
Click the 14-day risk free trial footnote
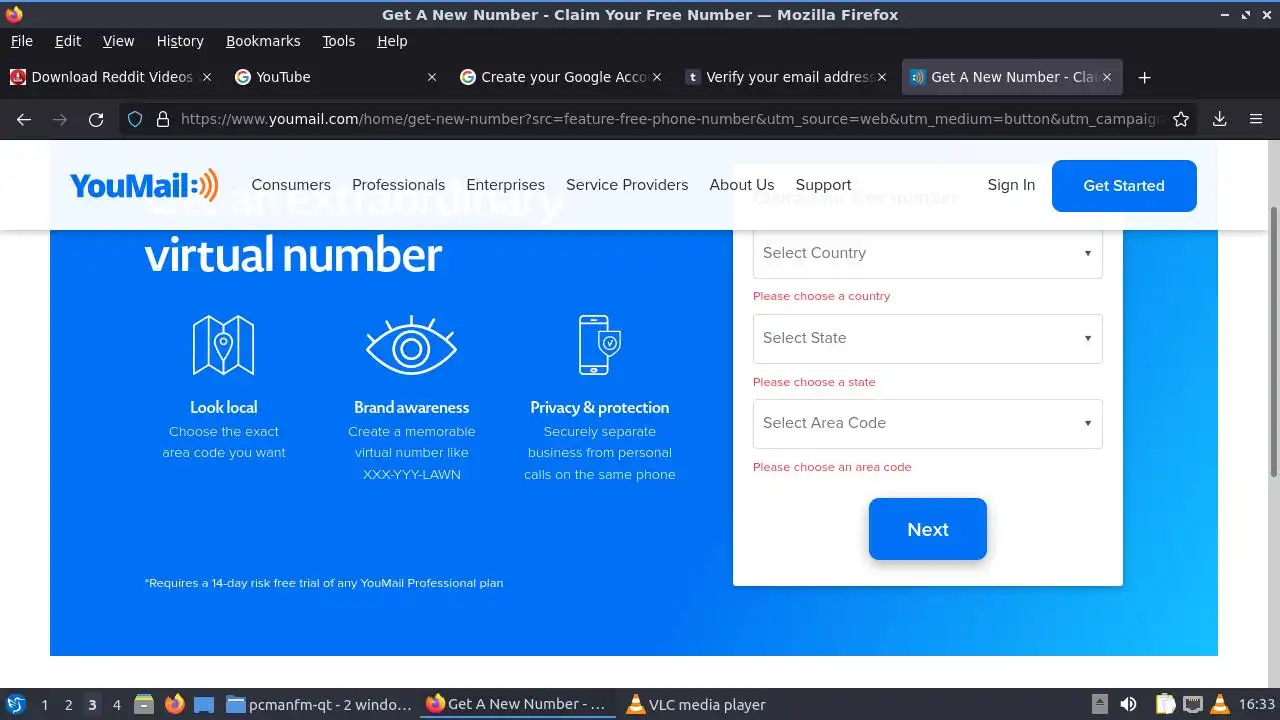[x=324, y=583]
